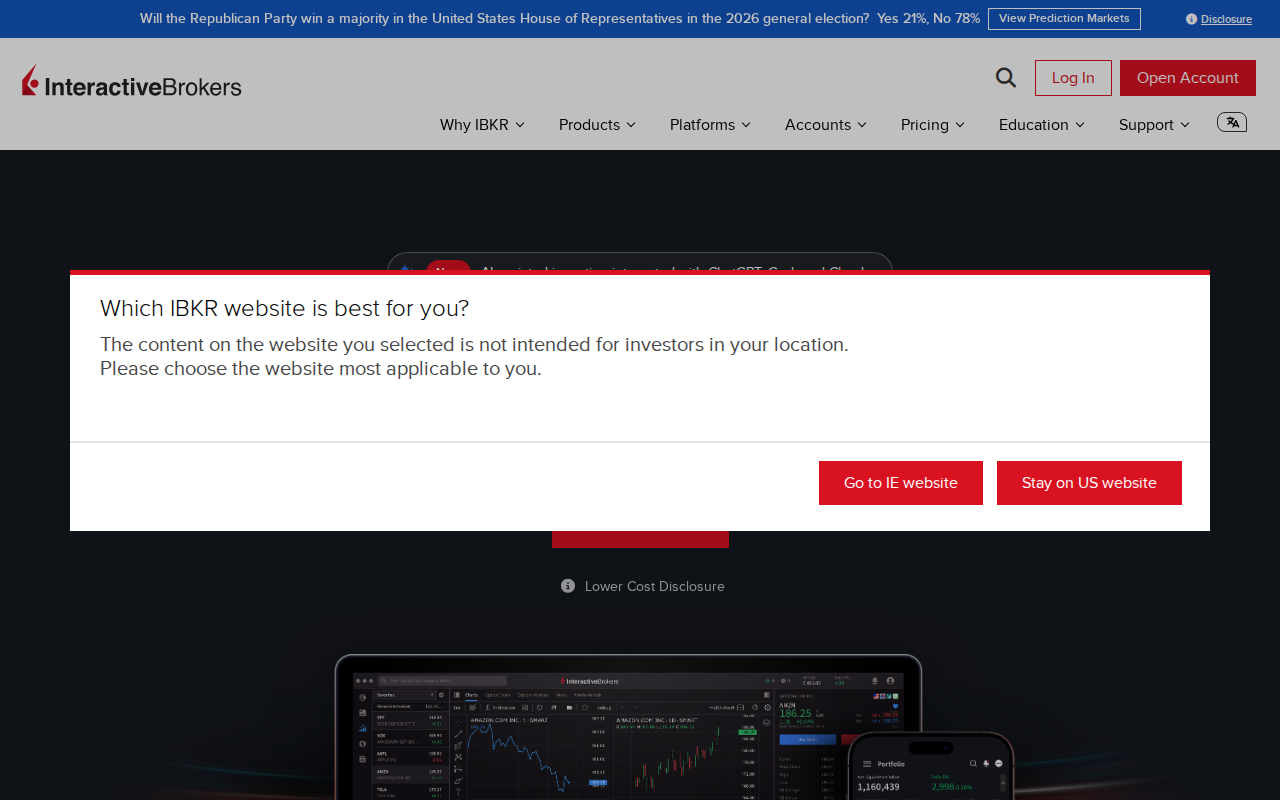1280x800 pixels.
Task: Expand the Support dropdown chevron
Action: click(1185, 125)
